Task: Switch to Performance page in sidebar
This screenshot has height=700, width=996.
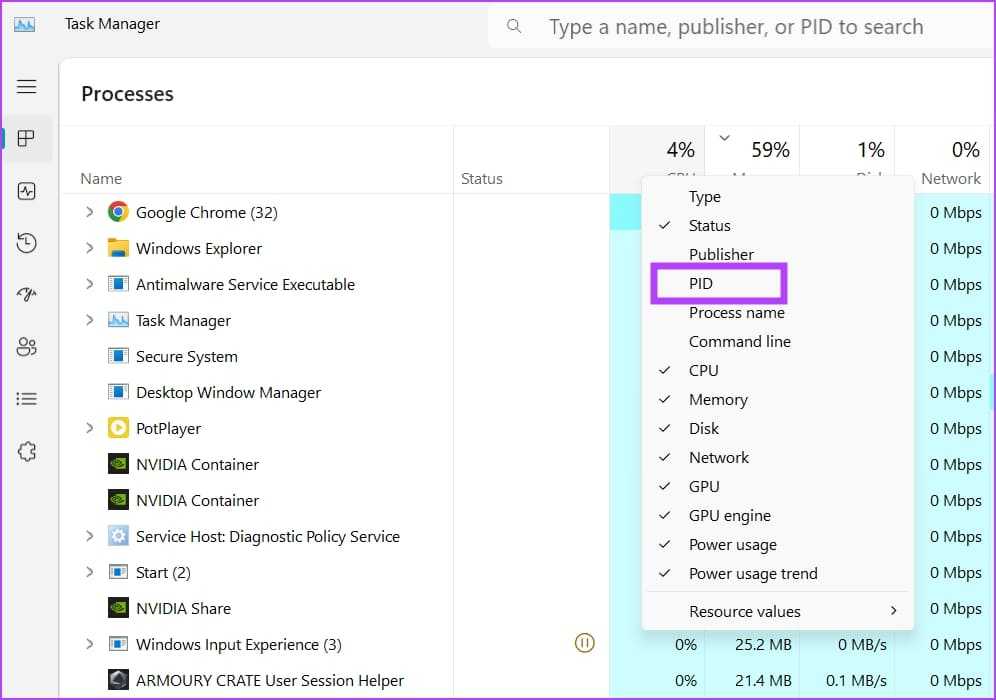Action: click(x=27, y=191)
